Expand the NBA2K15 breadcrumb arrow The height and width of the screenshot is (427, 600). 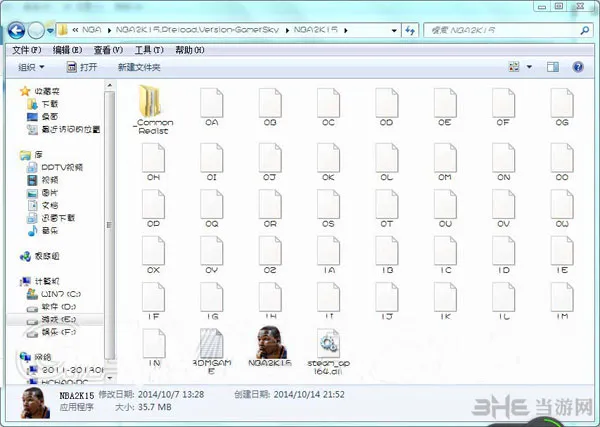pyautogui.click(x=346, y=30)
